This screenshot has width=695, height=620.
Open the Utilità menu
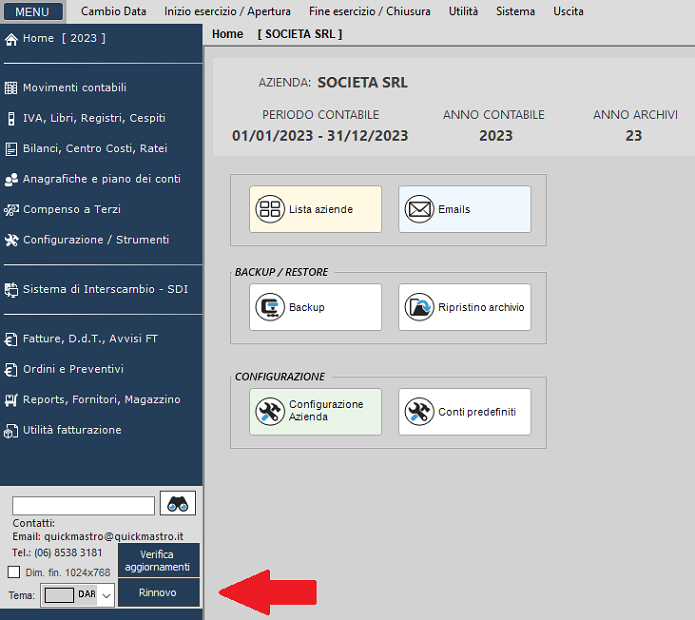tap(463, 12)
